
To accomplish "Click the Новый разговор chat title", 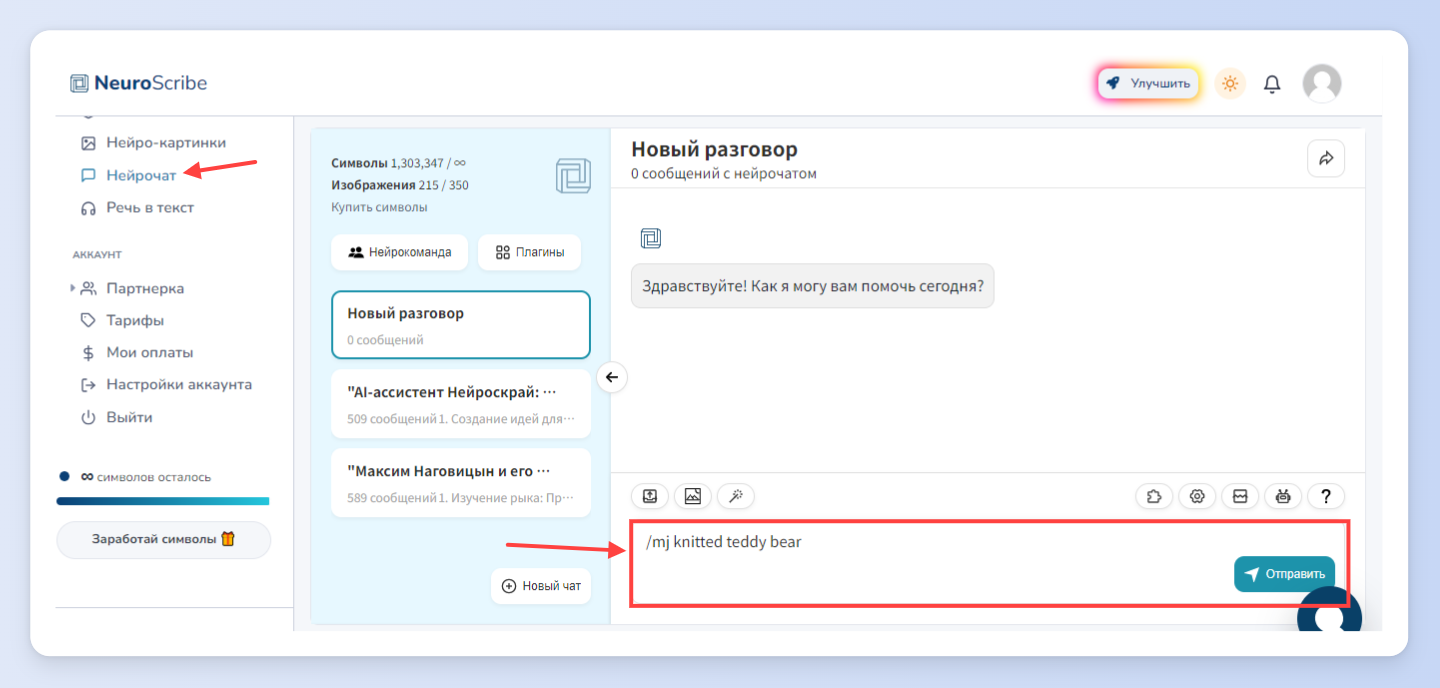I will (x=714, y=150).
